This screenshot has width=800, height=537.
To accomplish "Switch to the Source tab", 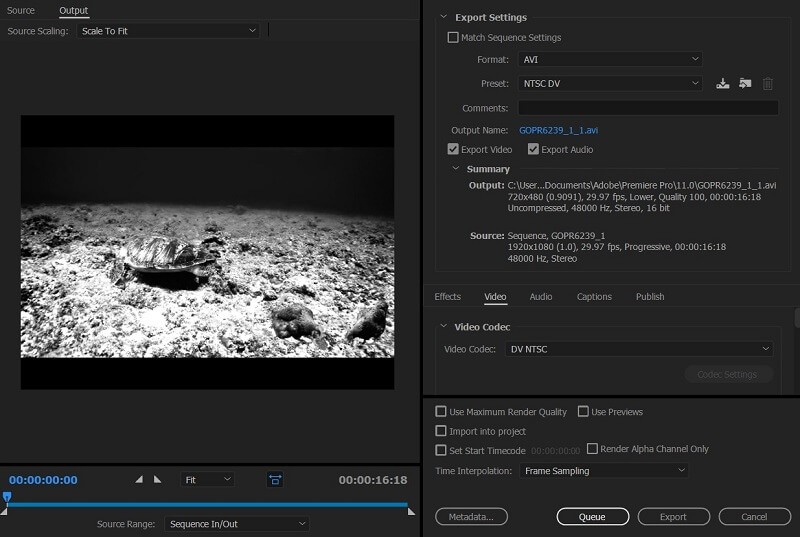I will [x=21, y=10].
